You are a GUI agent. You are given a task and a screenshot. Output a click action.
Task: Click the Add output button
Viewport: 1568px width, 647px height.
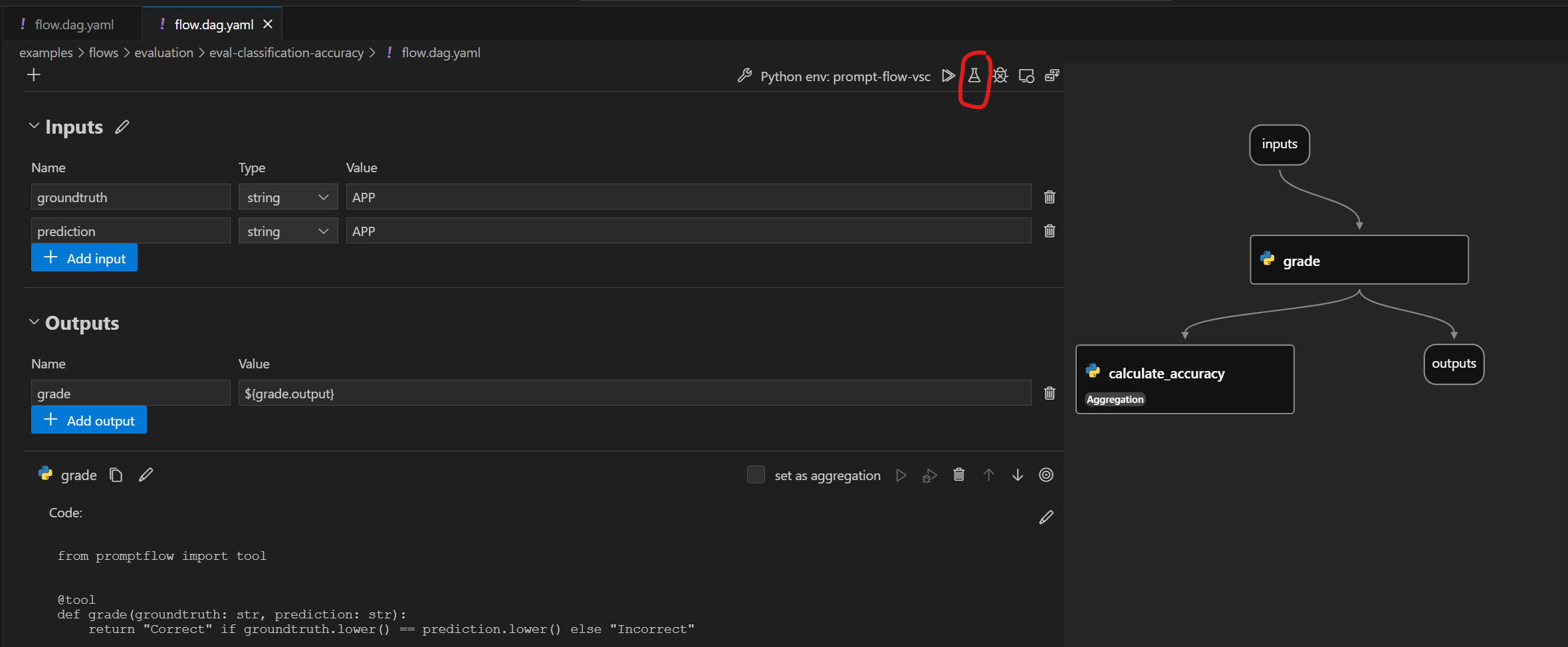pyautogui.click(x=89, y=420)
